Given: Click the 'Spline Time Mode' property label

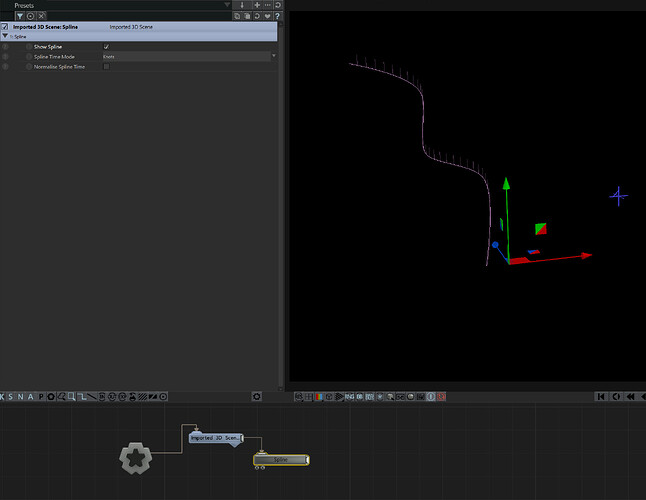Looking at the screenshot, I should point(54,56).
